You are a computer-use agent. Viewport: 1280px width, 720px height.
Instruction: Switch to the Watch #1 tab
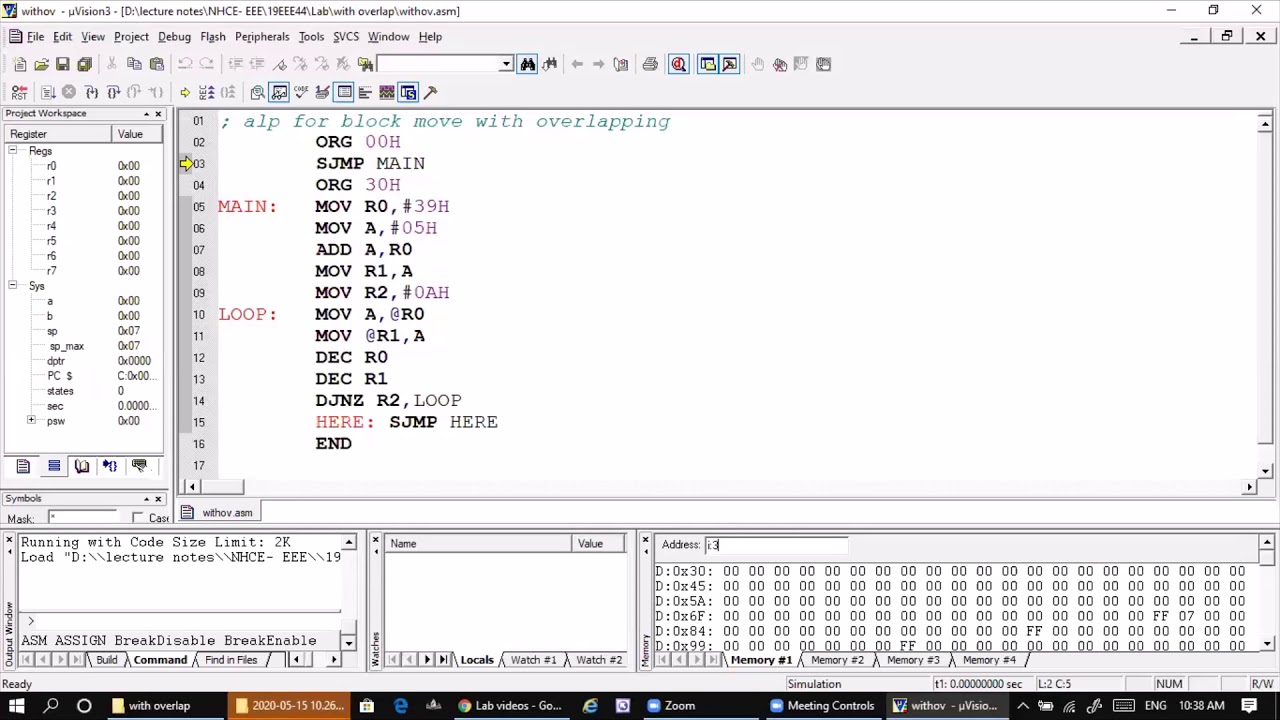[x=533, y=660]
